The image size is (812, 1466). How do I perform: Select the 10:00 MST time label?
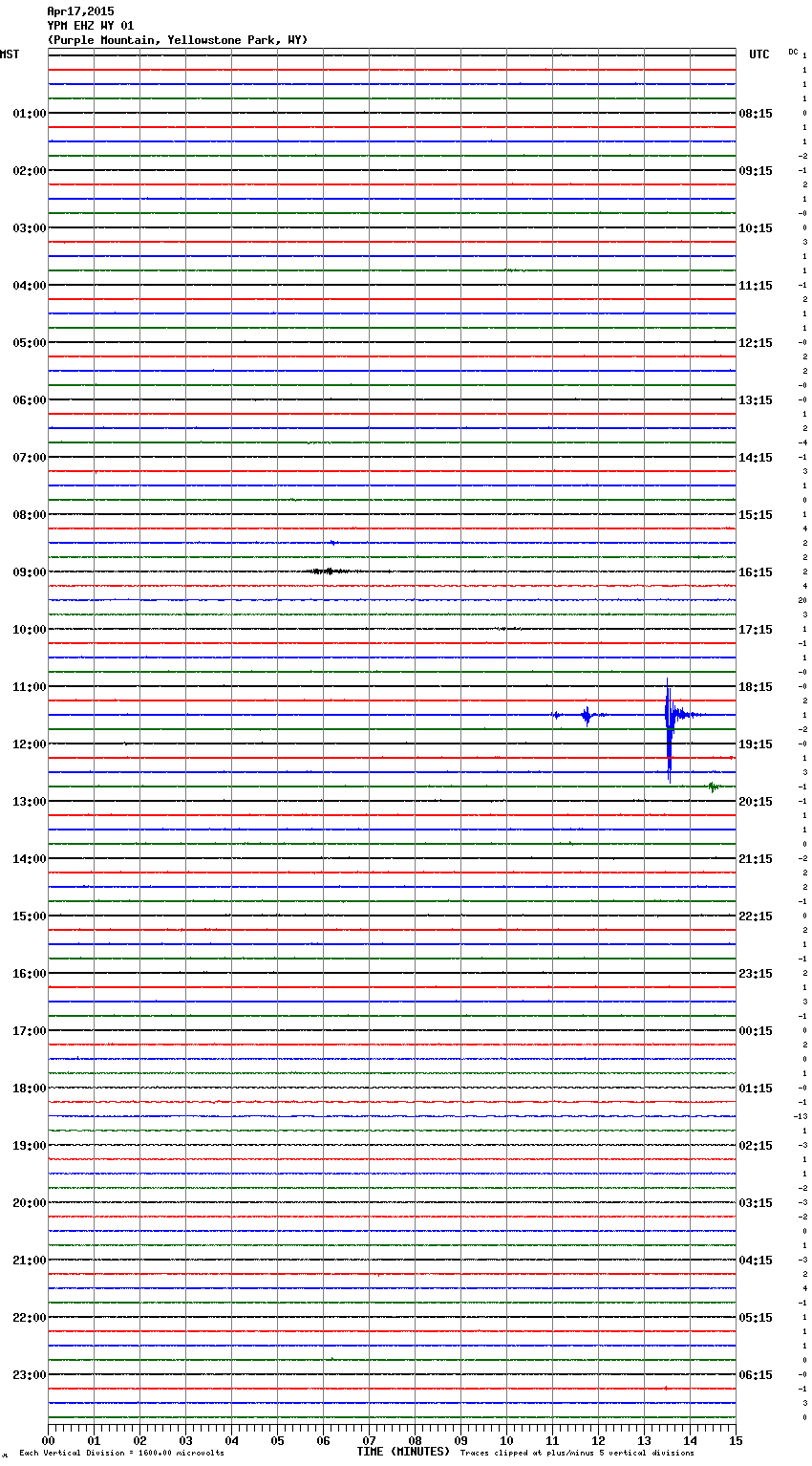30,630
